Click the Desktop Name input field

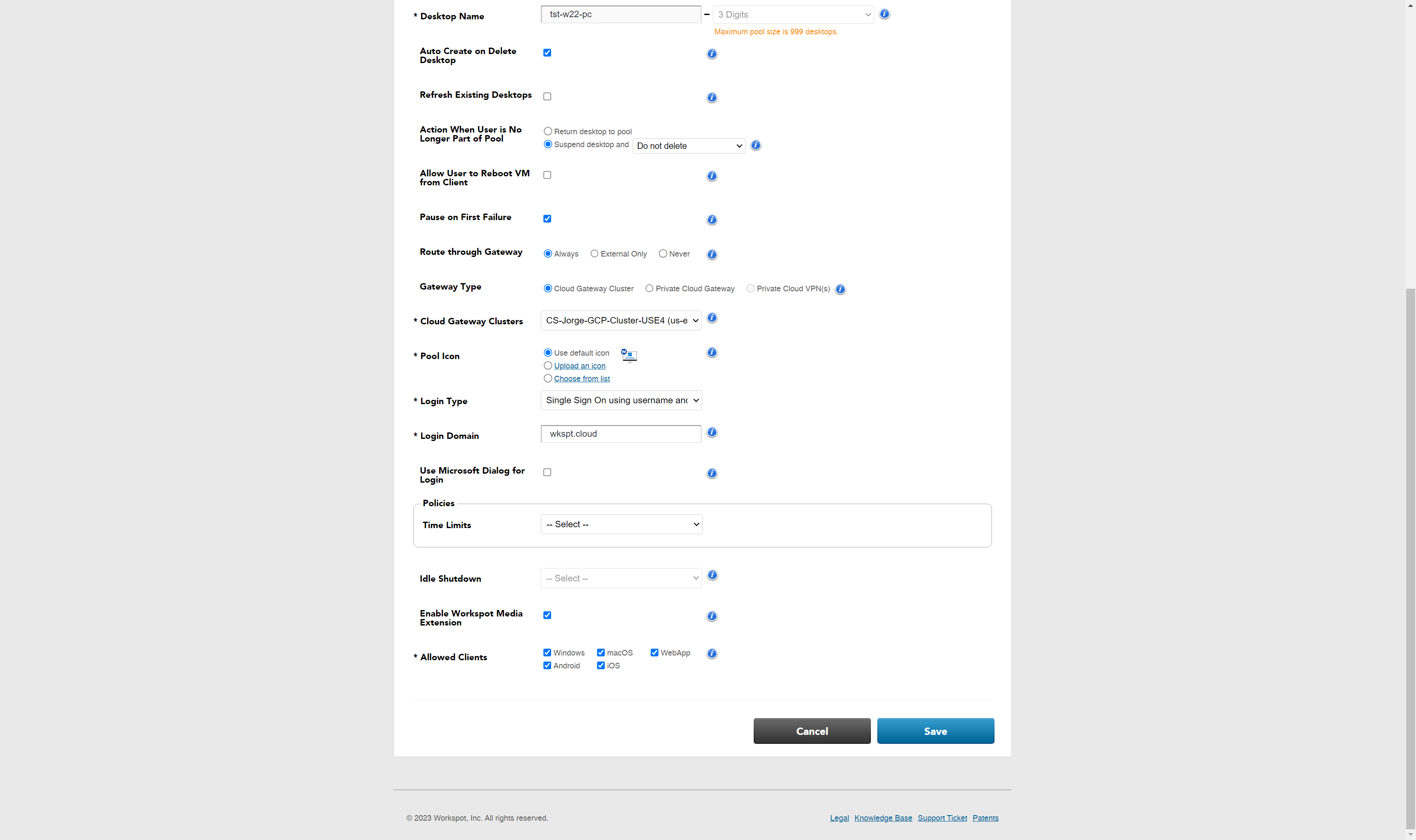[621, 15]
